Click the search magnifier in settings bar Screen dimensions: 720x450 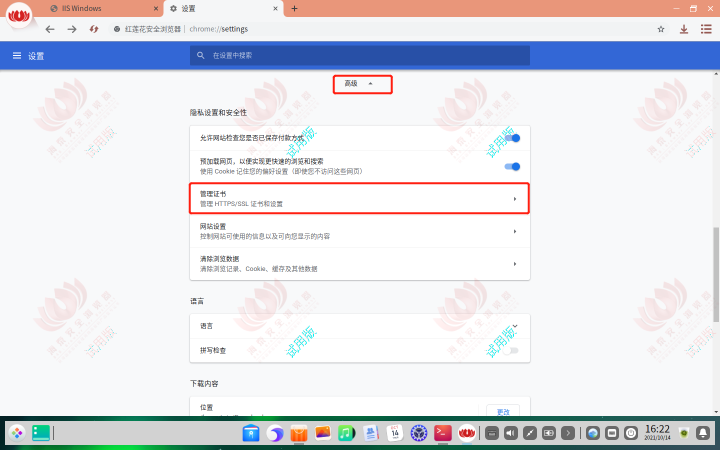point(201,55)
